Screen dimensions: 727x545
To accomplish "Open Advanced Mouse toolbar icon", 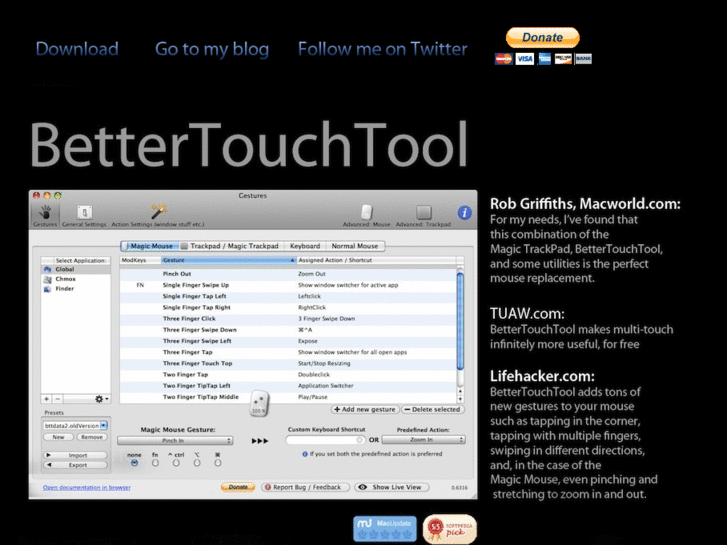I will (x=366, y=212).
